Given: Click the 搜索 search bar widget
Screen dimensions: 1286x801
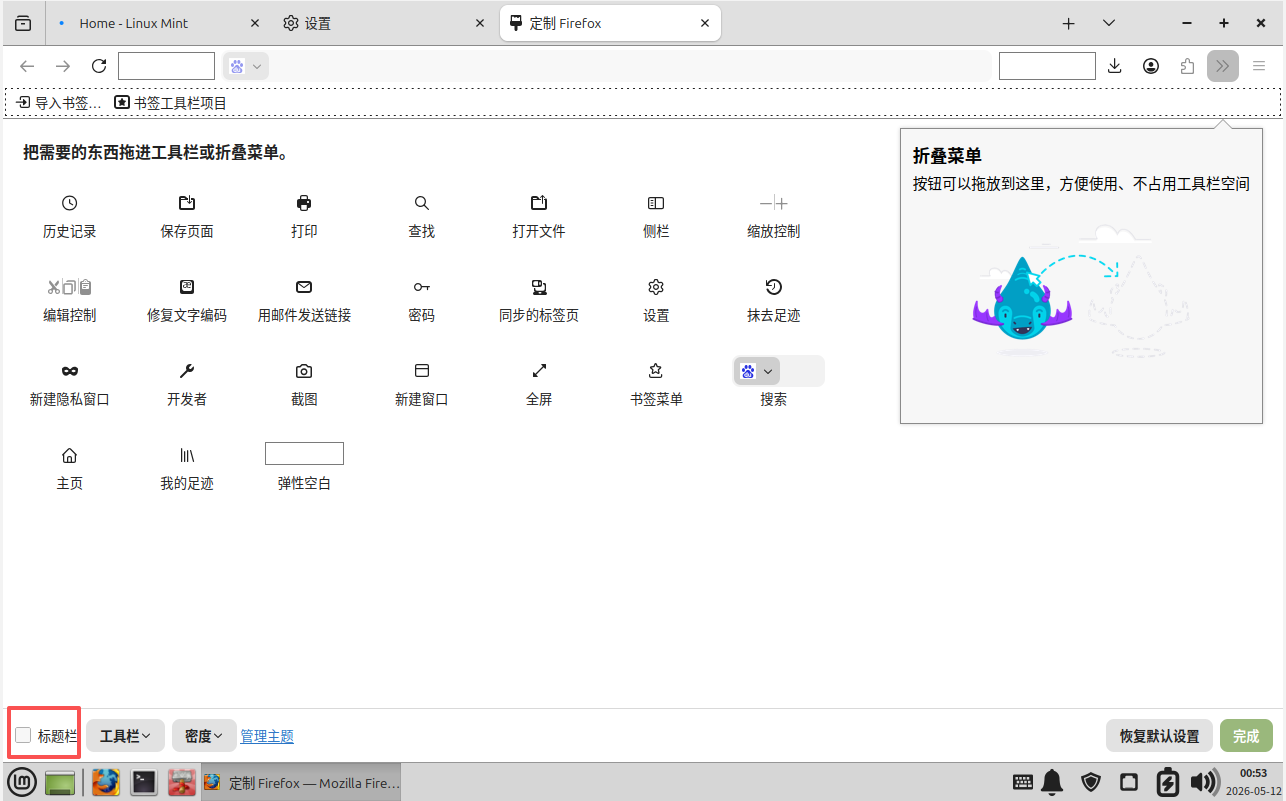Looking at the screenshot, I should [x=779, y=371].
